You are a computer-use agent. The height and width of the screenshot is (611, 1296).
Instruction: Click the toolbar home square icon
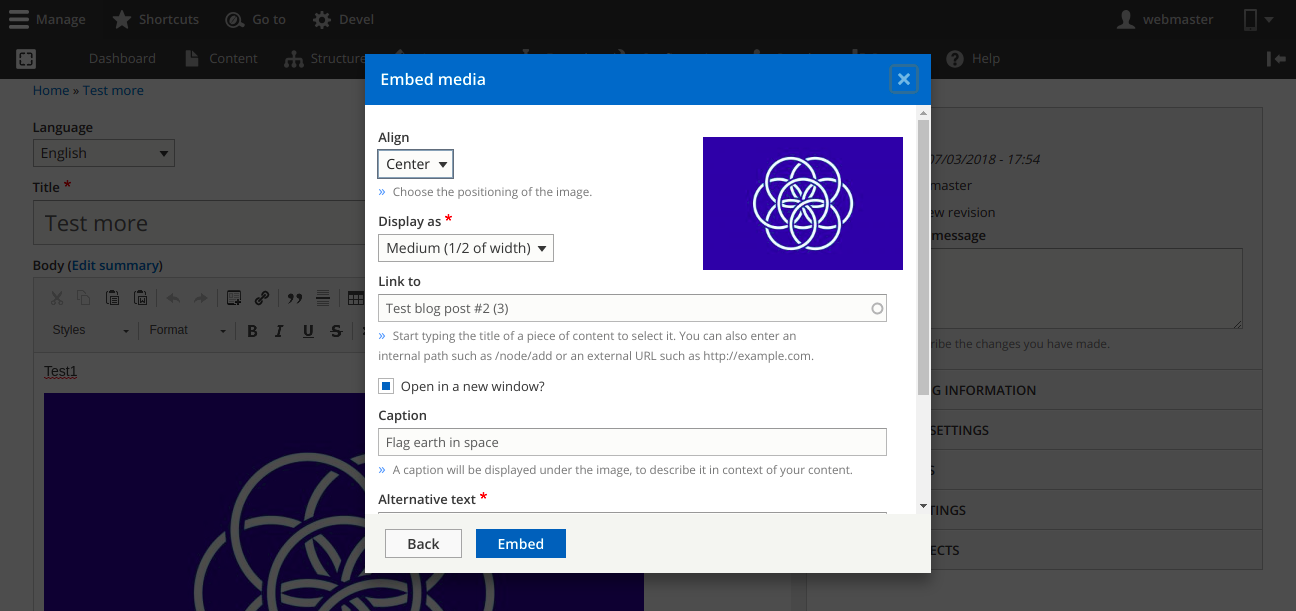pos(26,59)
